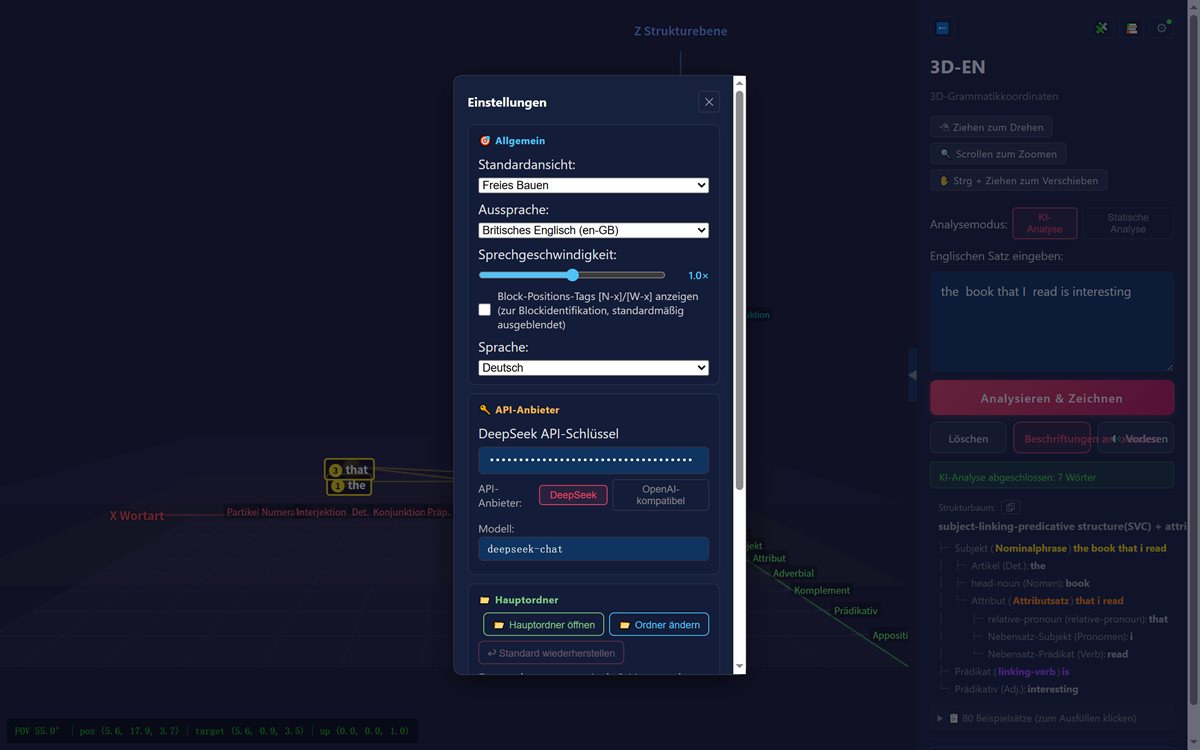
Task: Choose the OpenAI-kompatibel provider option
Action: point(661,495)
